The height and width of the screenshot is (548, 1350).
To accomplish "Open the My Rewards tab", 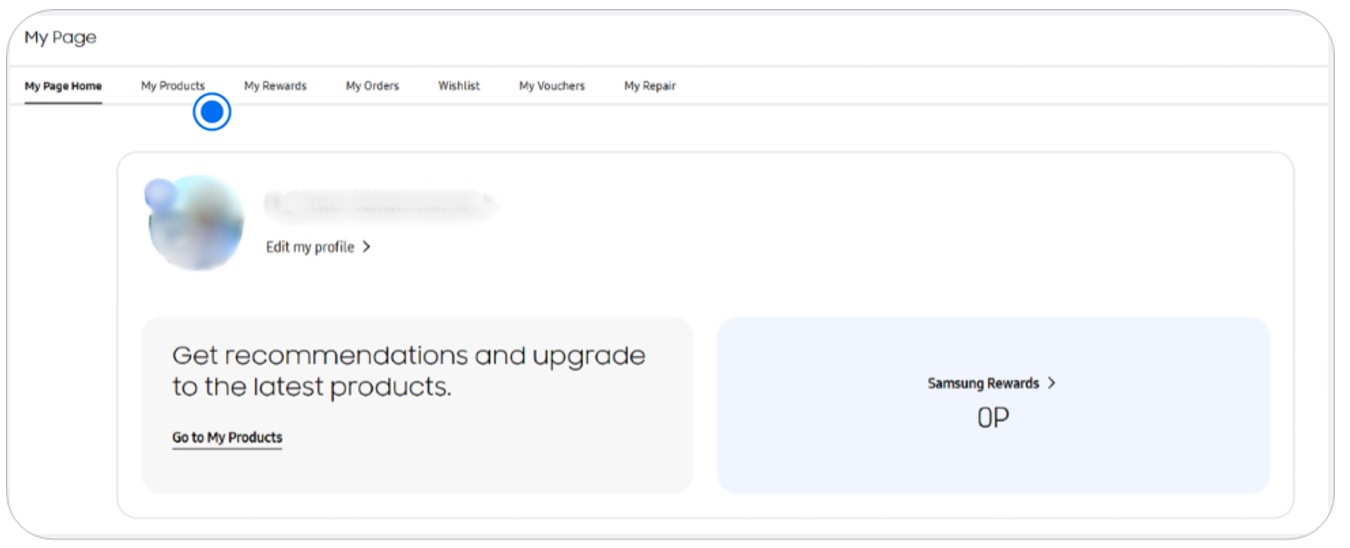I will [x=275, y=86].
